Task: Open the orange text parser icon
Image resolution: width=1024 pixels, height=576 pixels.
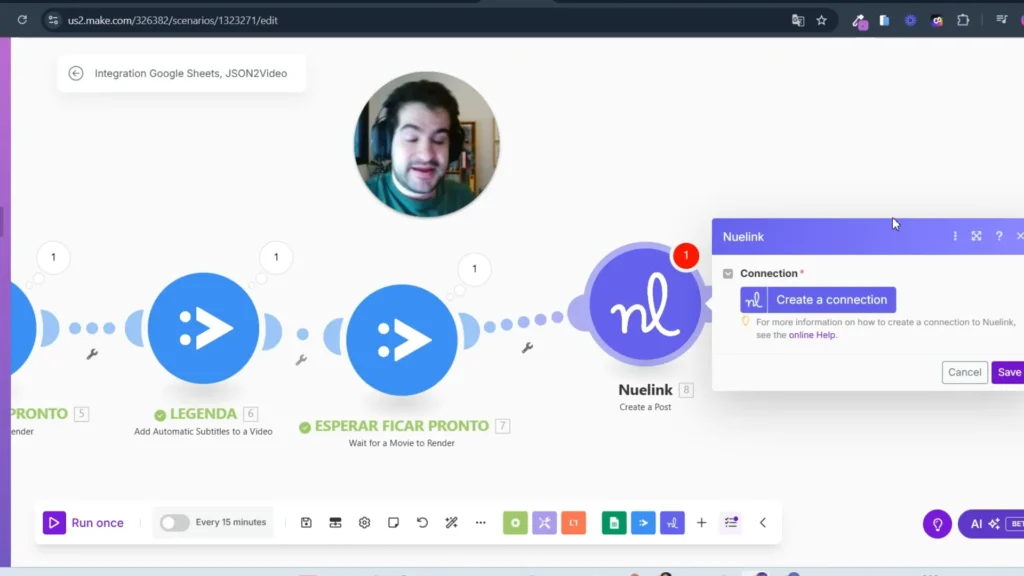Action: pos(573,522)
